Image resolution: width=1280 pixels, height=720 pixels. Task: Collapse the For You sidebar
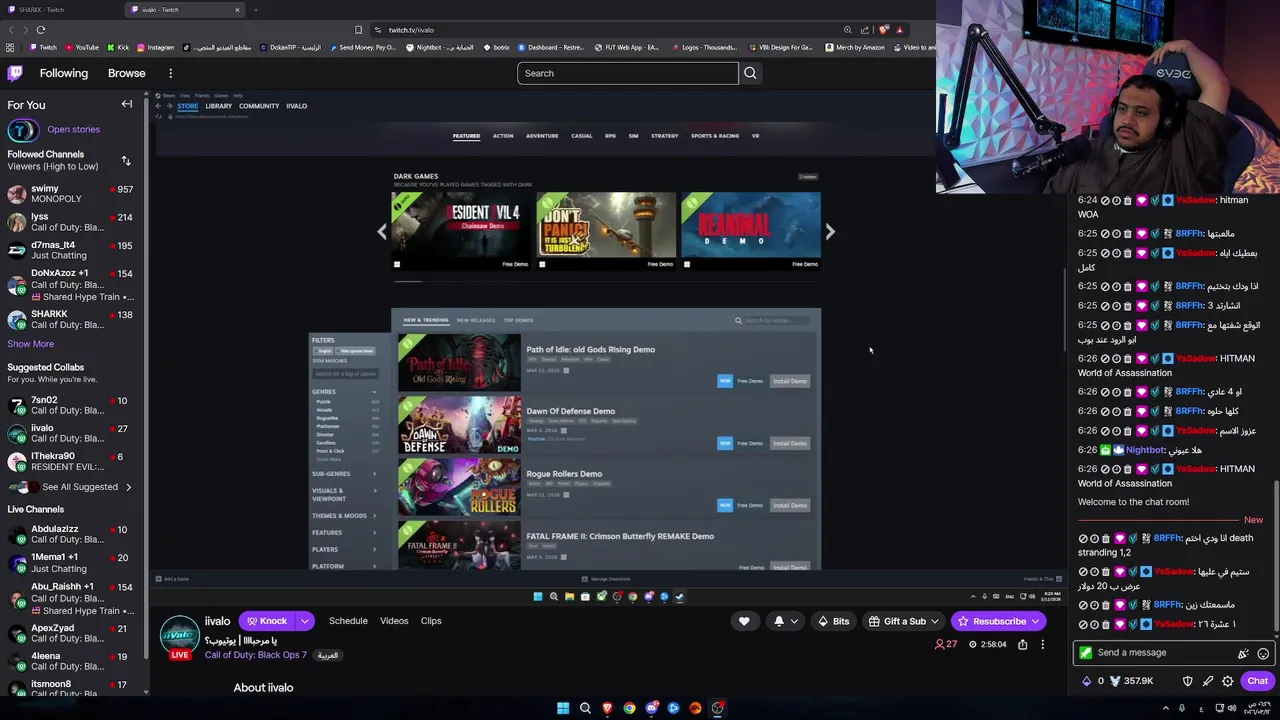[x=127, y=104]
